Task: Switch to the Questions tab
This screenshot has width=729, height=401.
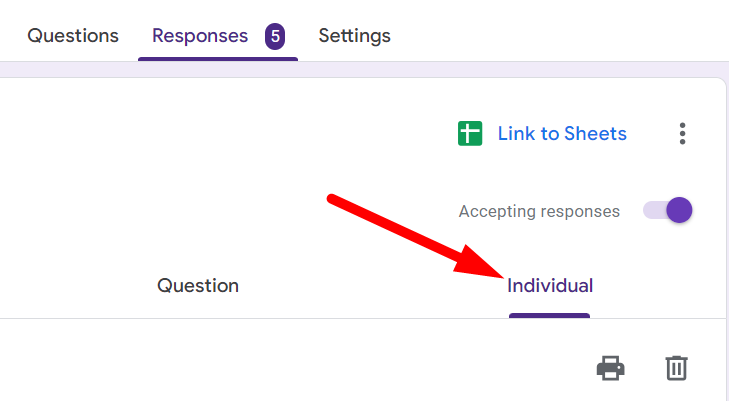Action: click(x=73, y=36)
